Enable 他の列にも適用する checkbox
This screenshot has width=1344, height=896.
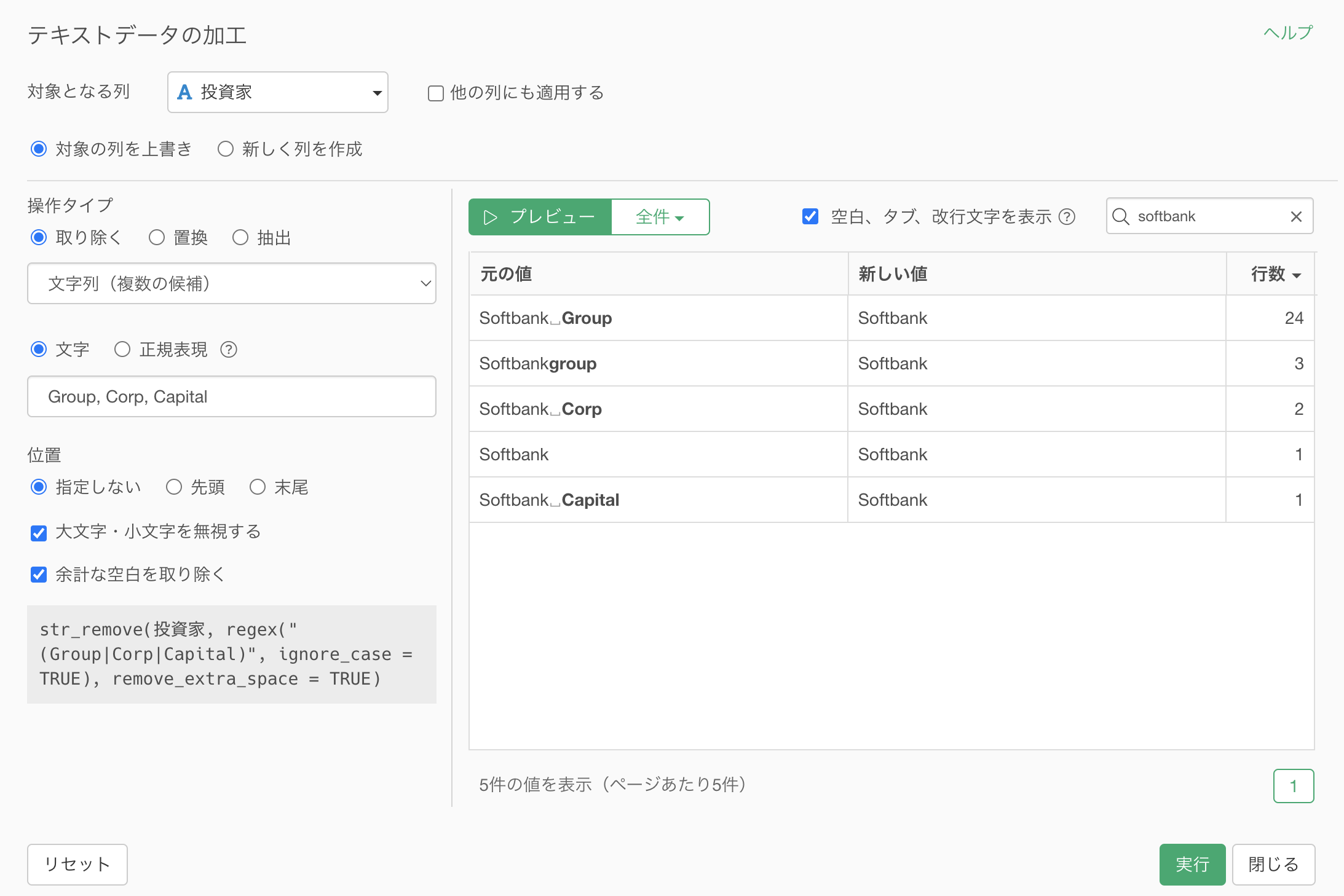(x=436, y=93)
